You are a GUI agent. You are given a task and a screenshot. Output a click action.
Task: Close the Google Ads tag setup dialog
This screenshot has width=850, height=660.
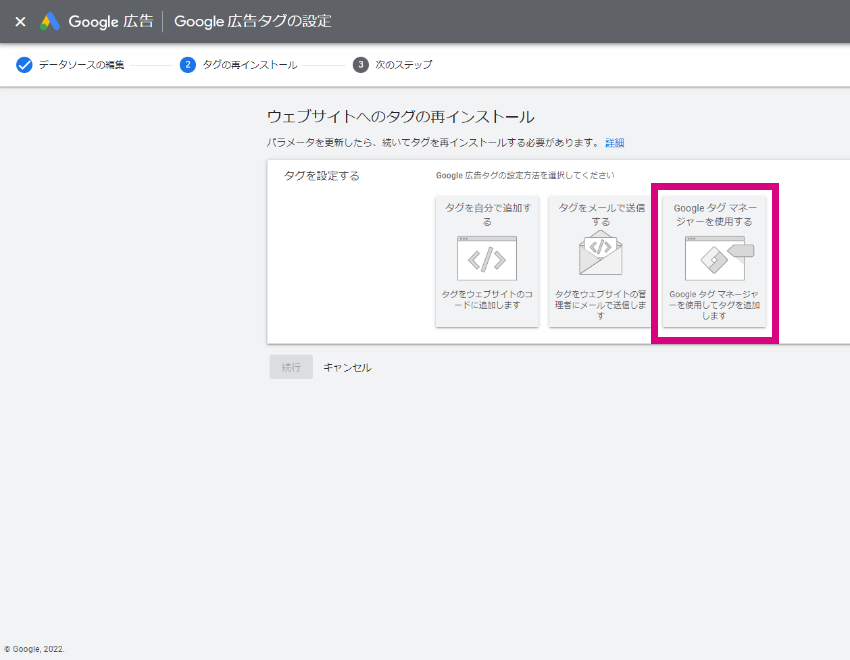coord(20,22)
